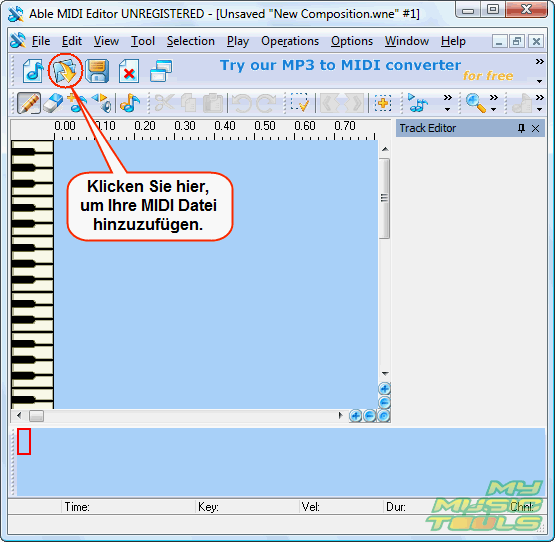Open the play toolbar options dropdown arrow

tap(447, 109)
